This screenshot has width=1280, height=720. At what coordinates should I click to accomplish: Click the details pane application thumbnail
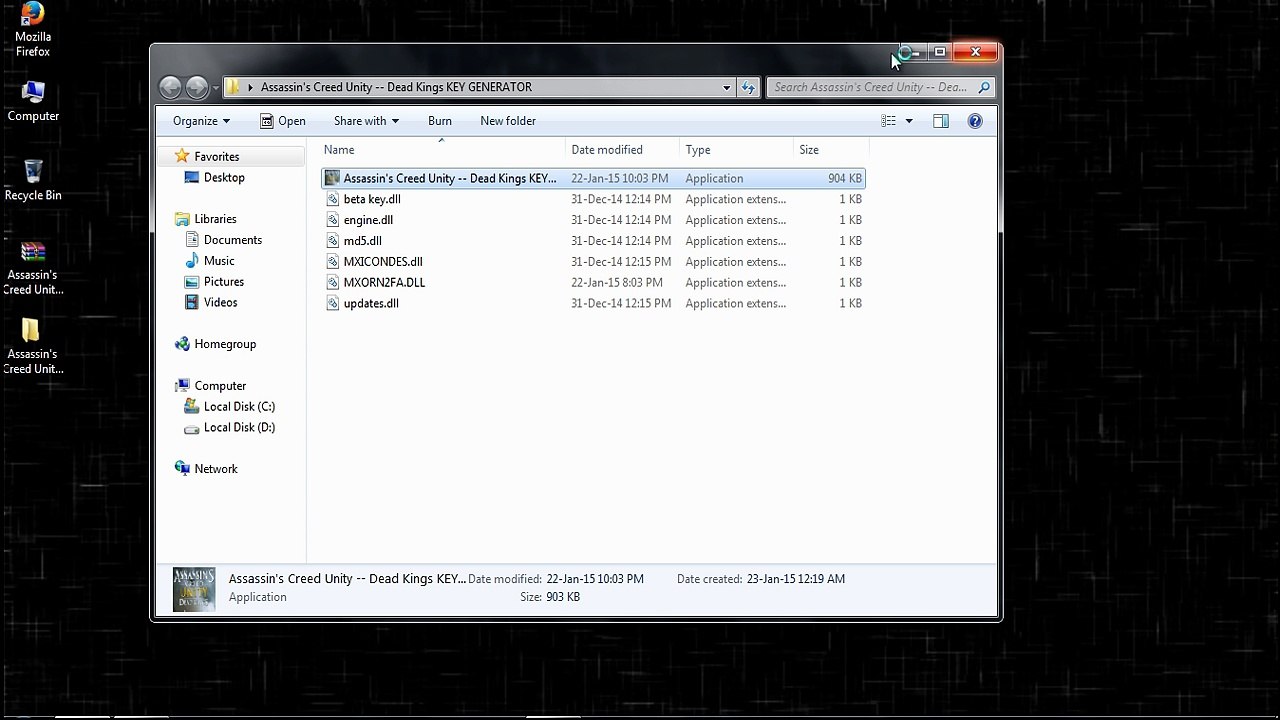tap(194, 589)
